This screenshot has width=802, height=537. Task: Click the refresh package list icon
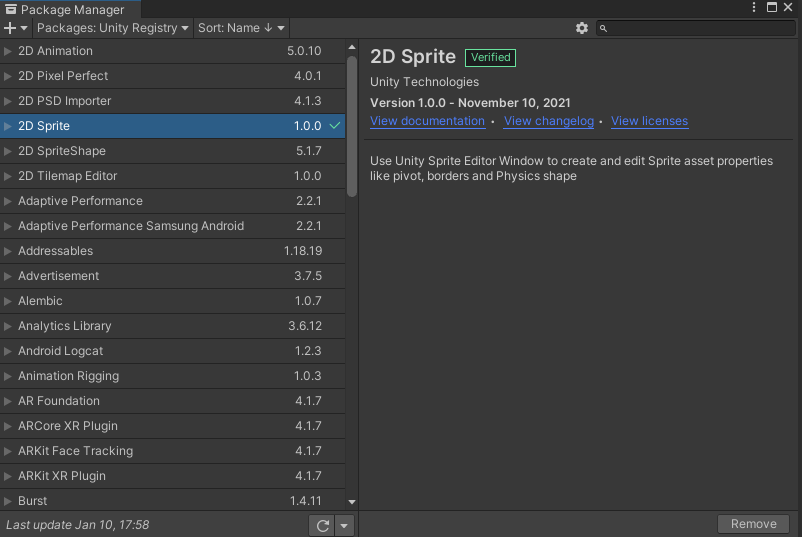322,525
